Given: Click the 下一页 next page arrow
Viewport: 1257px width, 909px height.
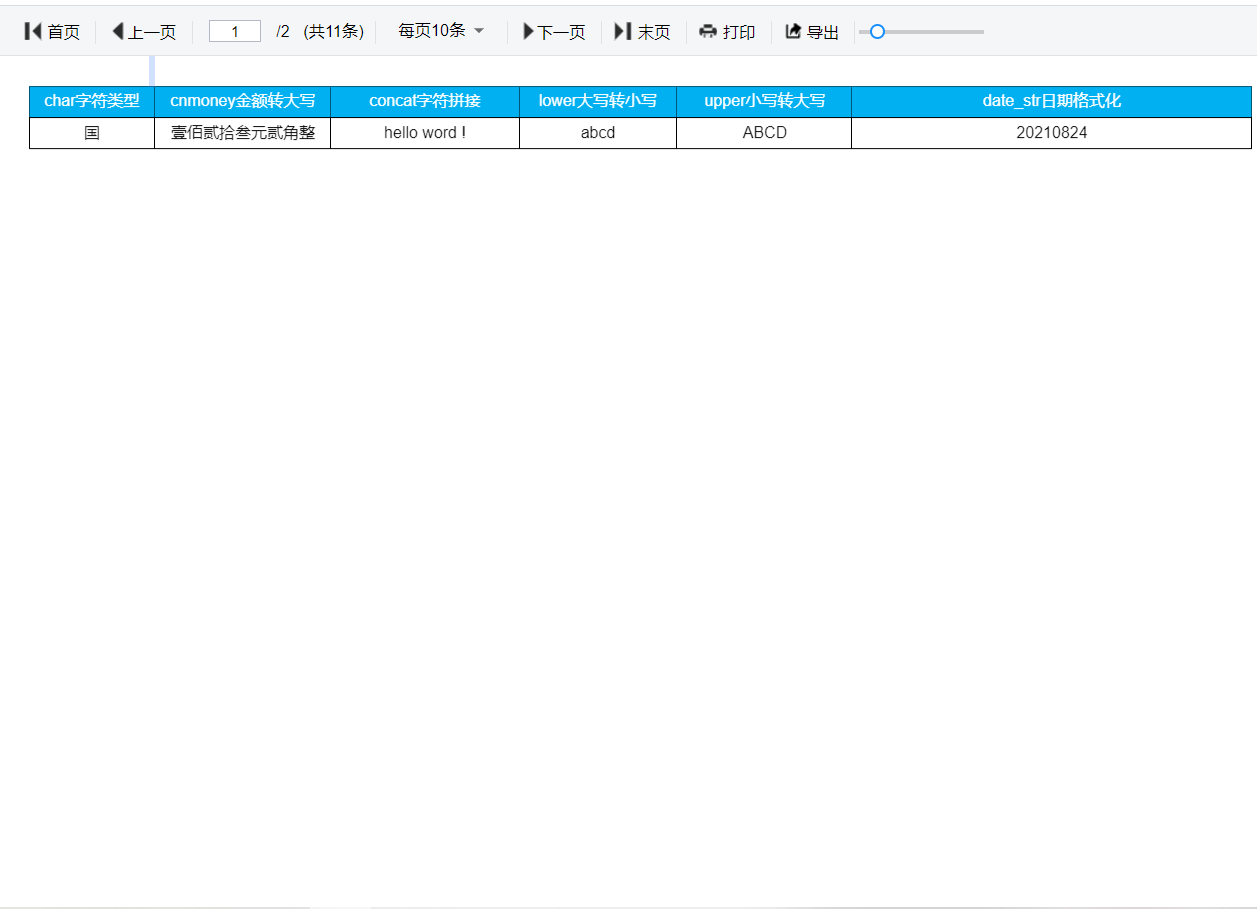Looking at the screenshot, I should (529, 32).
